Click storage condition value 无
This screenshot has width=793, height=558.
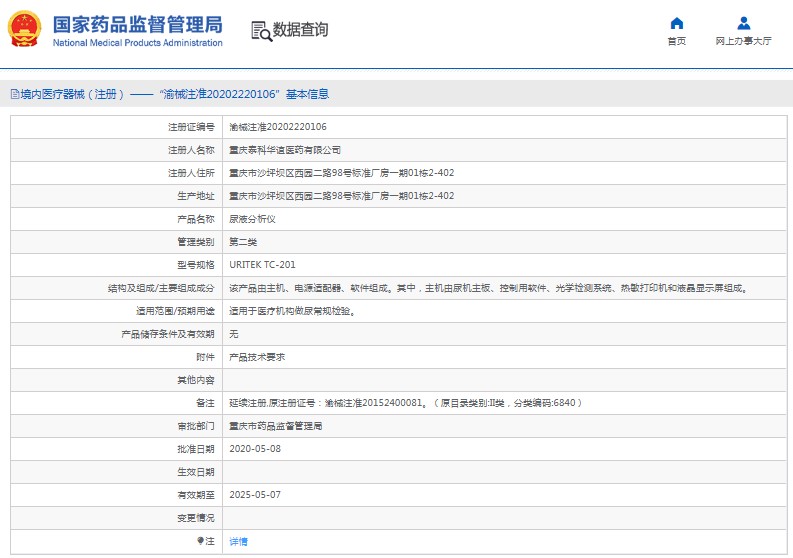pyautogui.click(x=234, y=334)
